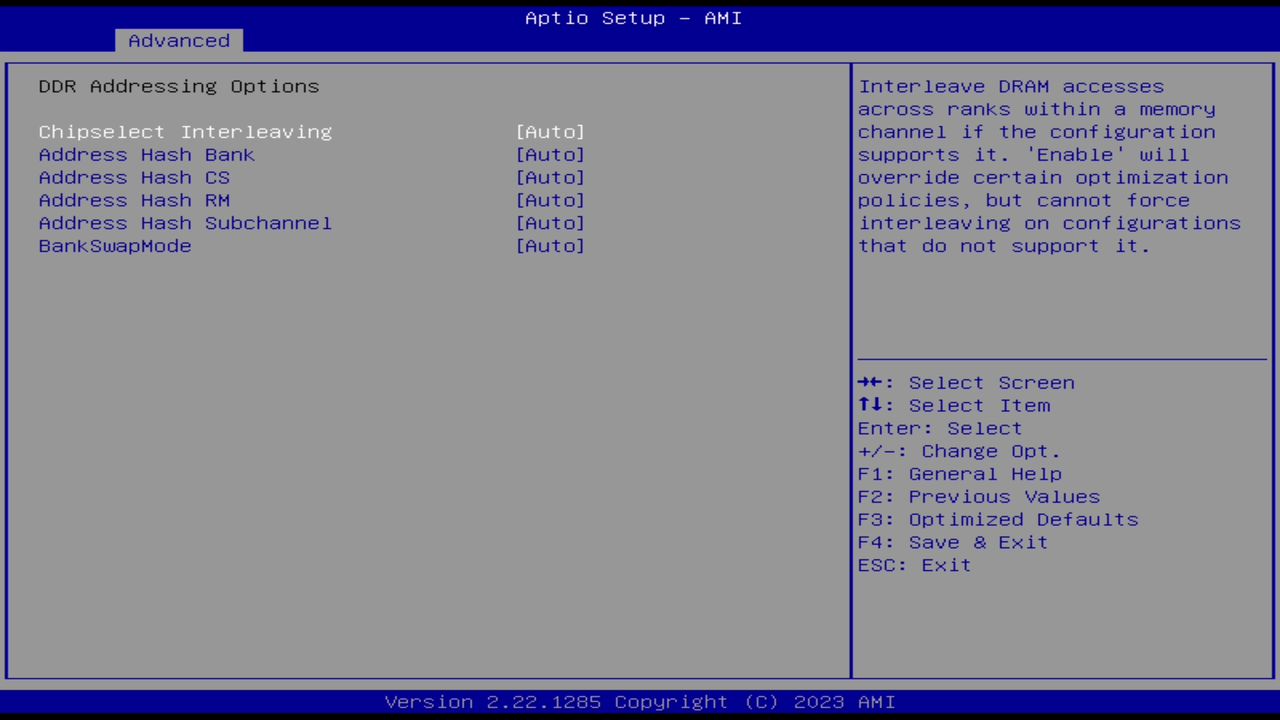
Task: Click the F1: General Help hint
Action: point(960,475)
